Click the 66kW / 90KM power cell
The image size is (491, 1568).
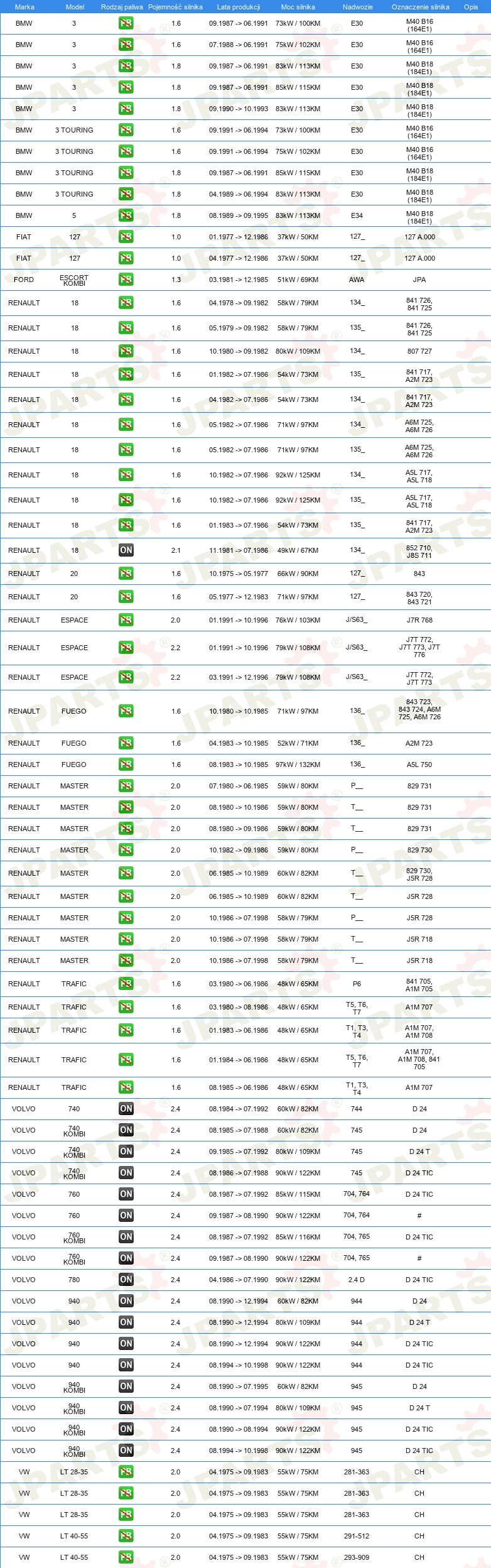tap(298, 574)
